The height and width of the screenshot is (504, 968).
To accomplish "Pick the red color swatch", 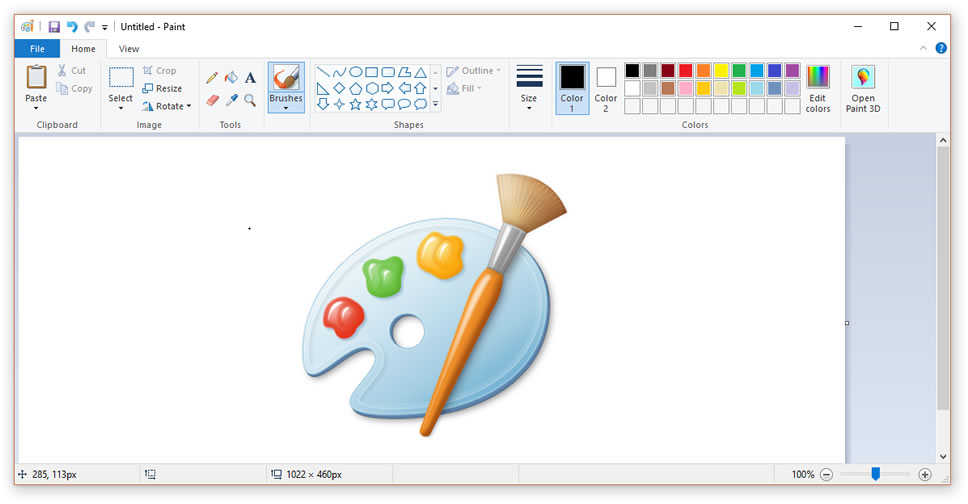I will pos(685,70).
